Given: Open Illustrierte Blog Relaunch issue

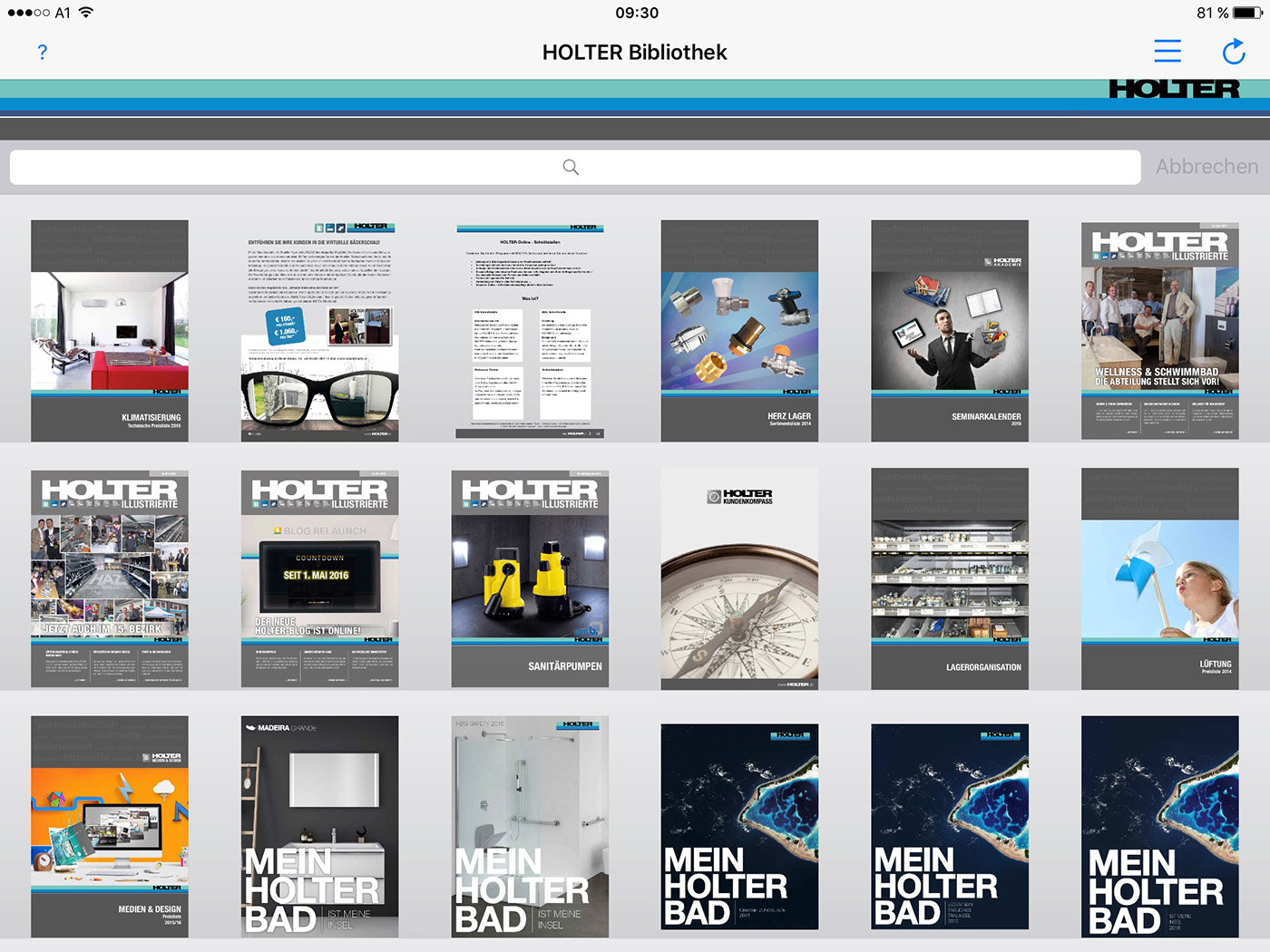Looking at the screenshot, I should 320,578.
